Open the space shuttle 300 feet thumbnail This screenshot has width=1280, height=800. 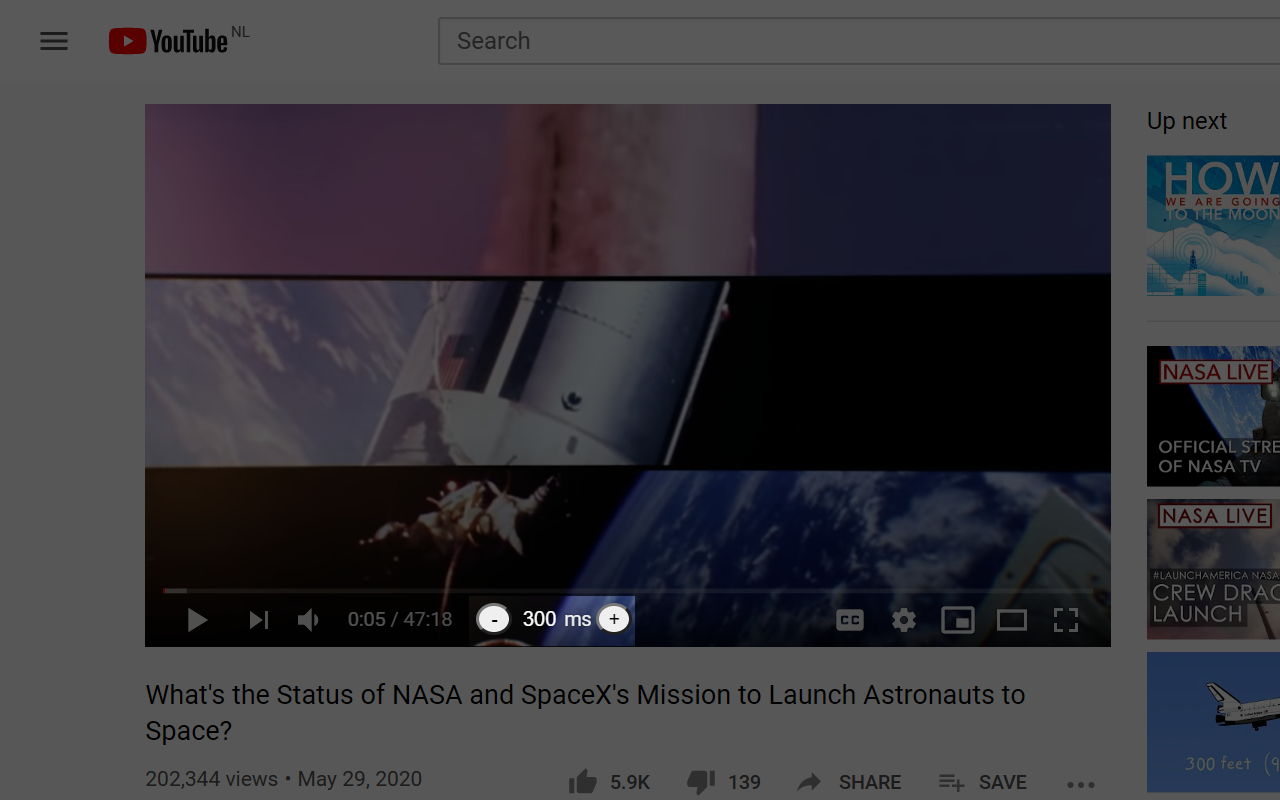pyautogui.click(x=1213, y=722)
